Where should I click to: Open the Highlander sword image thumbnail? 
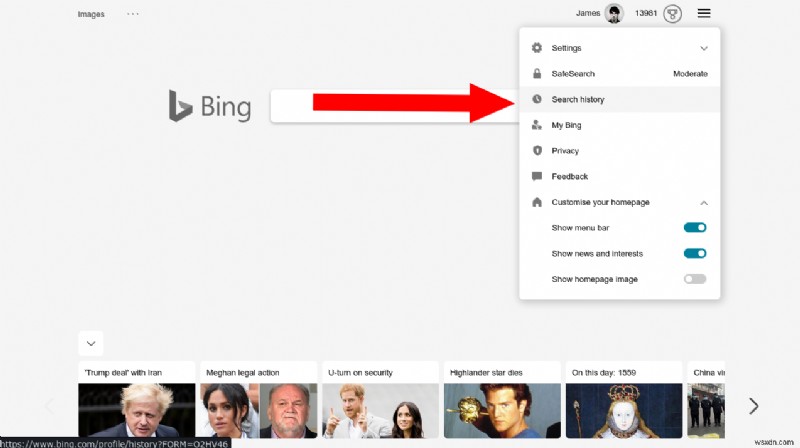coord(502,411)
